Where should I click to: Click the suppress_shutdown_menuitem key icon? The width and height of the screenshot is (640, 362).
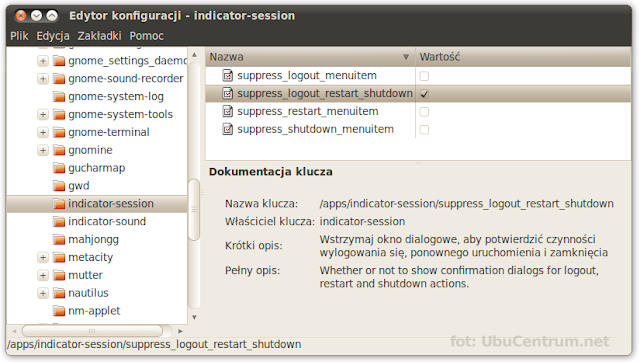click(x=227, y=129)
